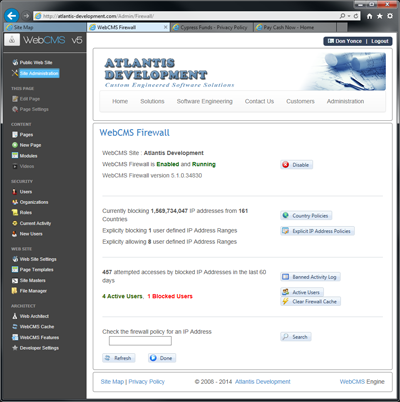This screenshot has width=400, height=402.
Task: Click the Users icon under Security
Action: pyautogui.click(x=15, y=192)
